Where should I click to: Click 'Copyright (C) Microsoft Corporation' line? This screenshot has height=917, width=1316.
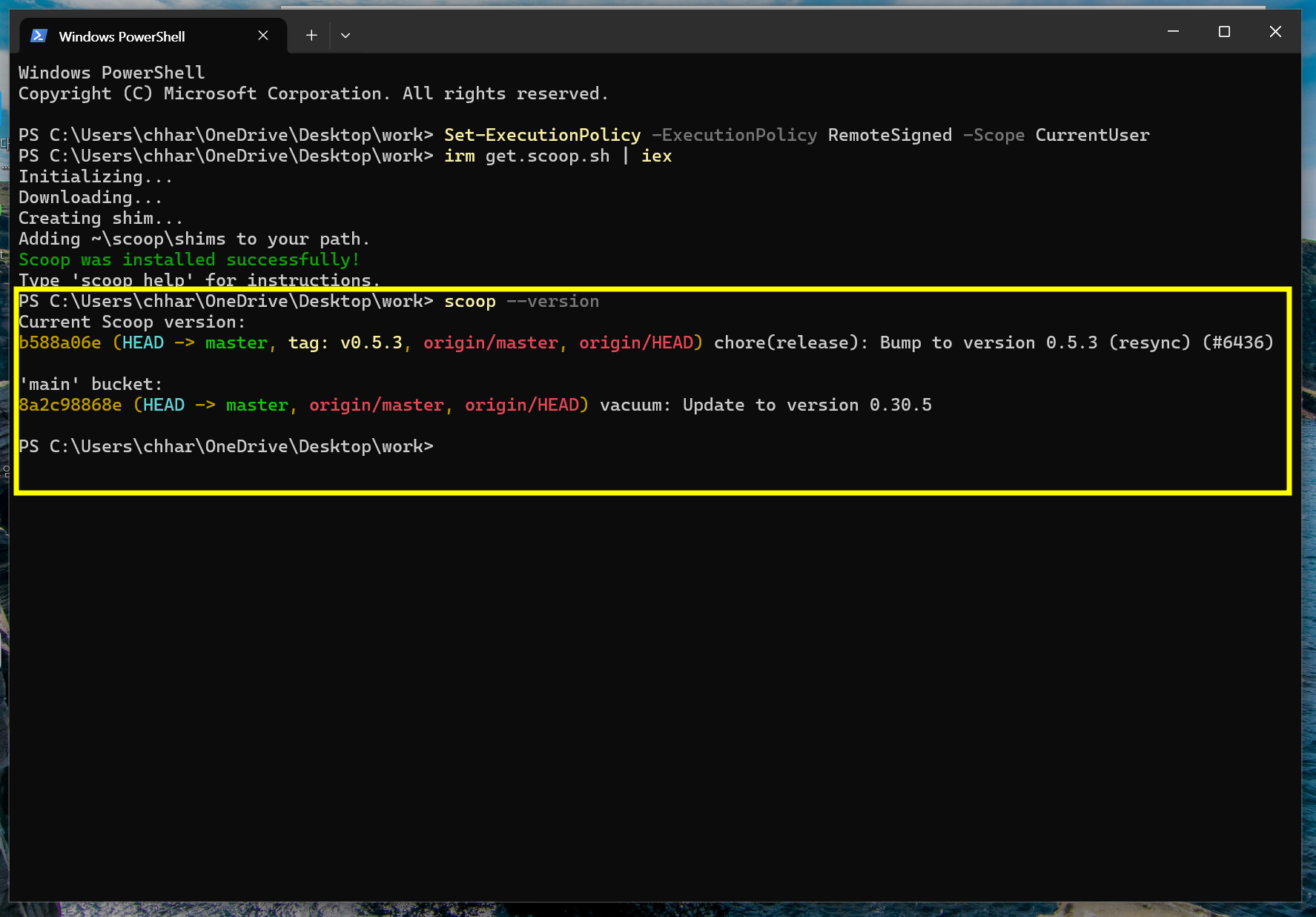314,93
